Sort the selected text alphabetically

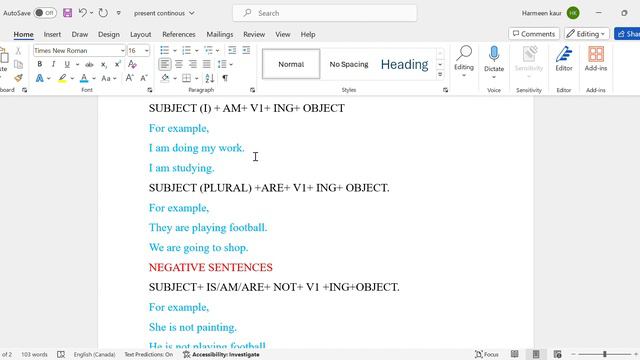(210, 78)
